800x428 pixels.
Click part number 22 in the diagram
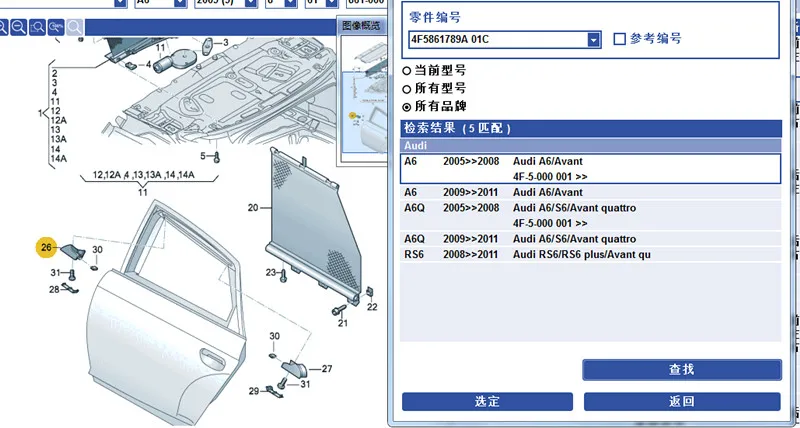coord(372,307)
